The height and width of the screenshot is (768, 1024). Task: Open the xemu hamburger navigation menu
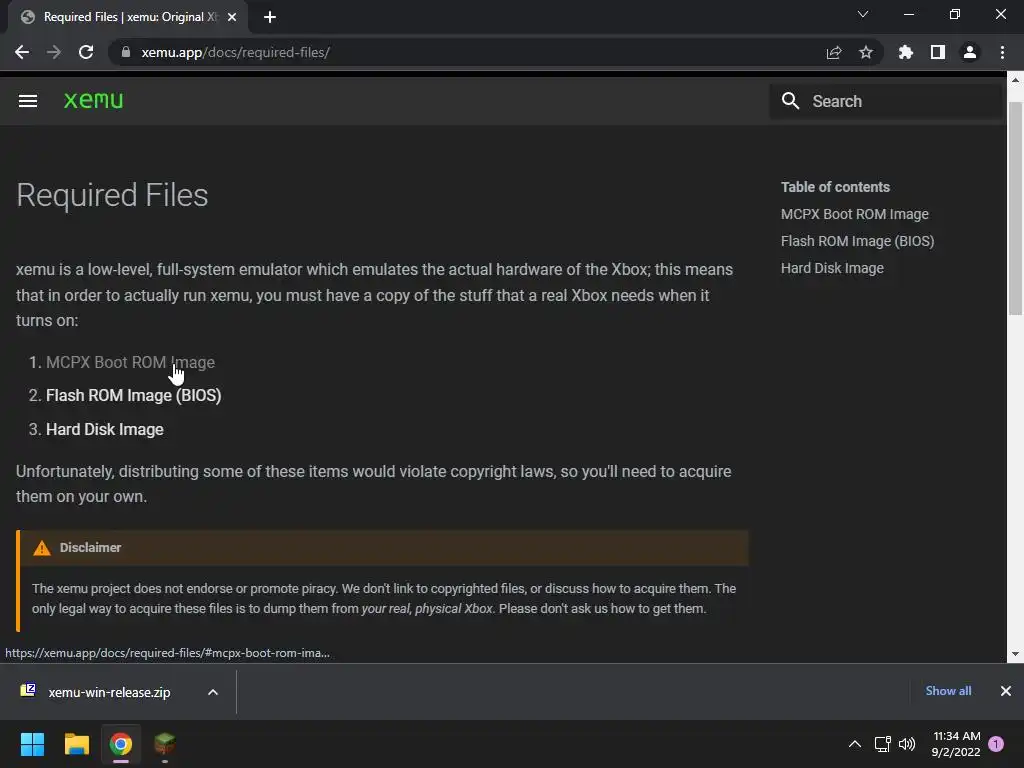(27, 101)
